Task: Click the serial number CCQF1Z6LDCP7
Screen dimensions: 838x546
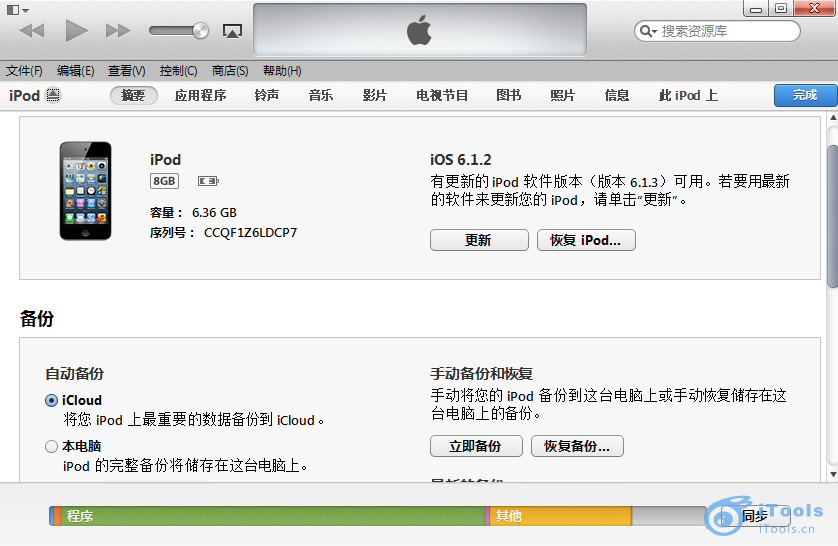Action: click(x=250, y=233)
